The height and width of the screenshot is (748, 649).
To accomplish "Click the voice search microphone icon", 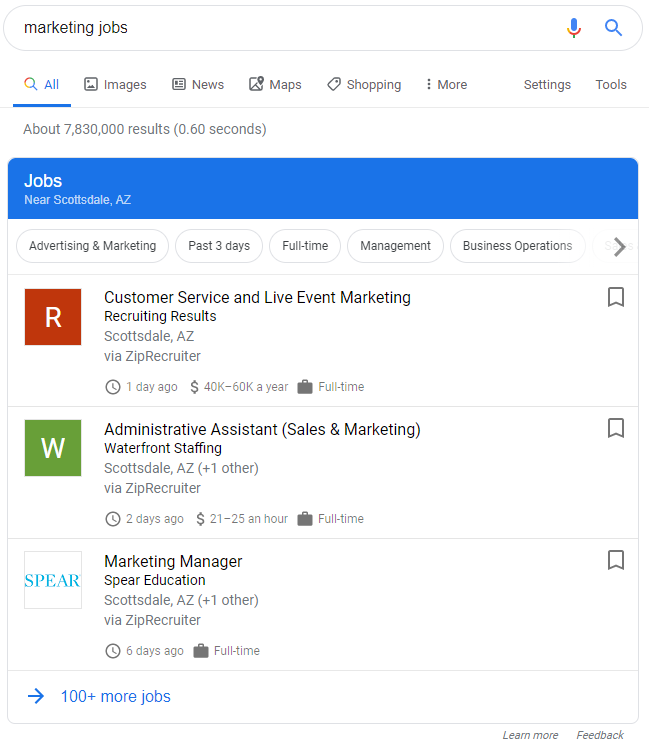I will click(574, 28).
